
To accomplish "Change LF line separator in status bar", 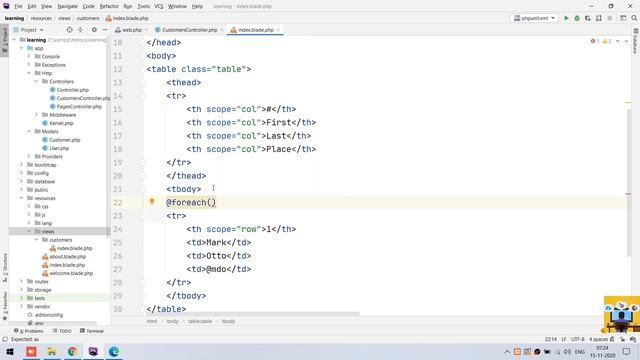I will (564, 339).
